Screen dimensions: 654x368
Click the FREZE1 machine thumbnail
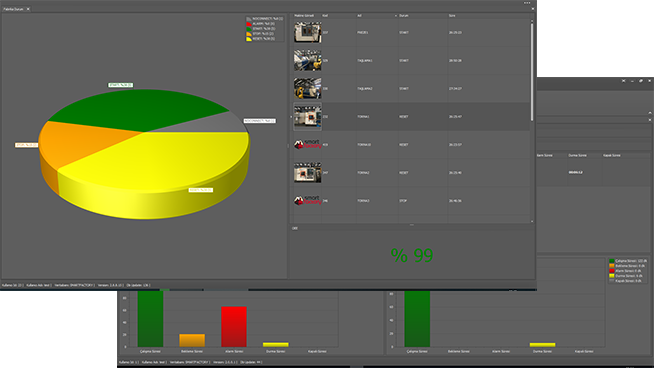pos(307,32)
